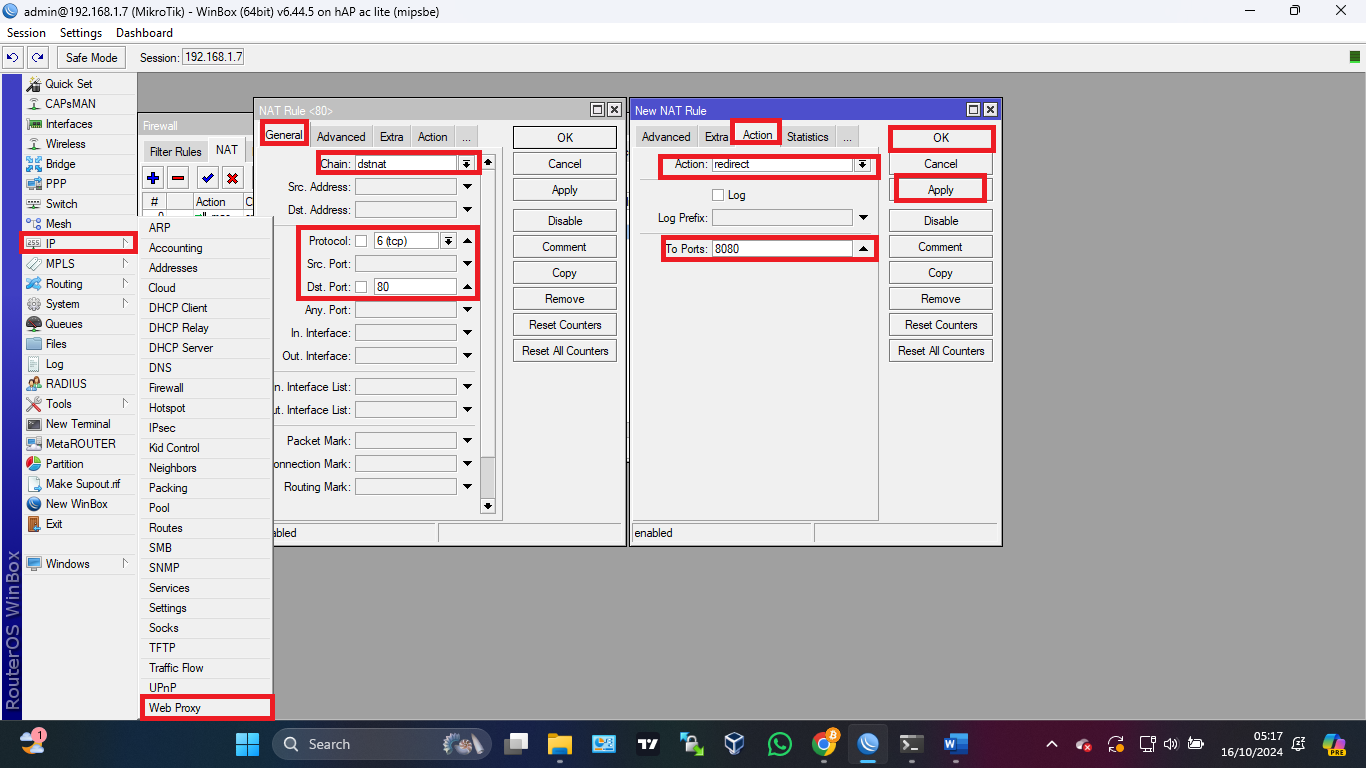
Task: Click the red X disable button in Firewall
Action: [232, 178]
